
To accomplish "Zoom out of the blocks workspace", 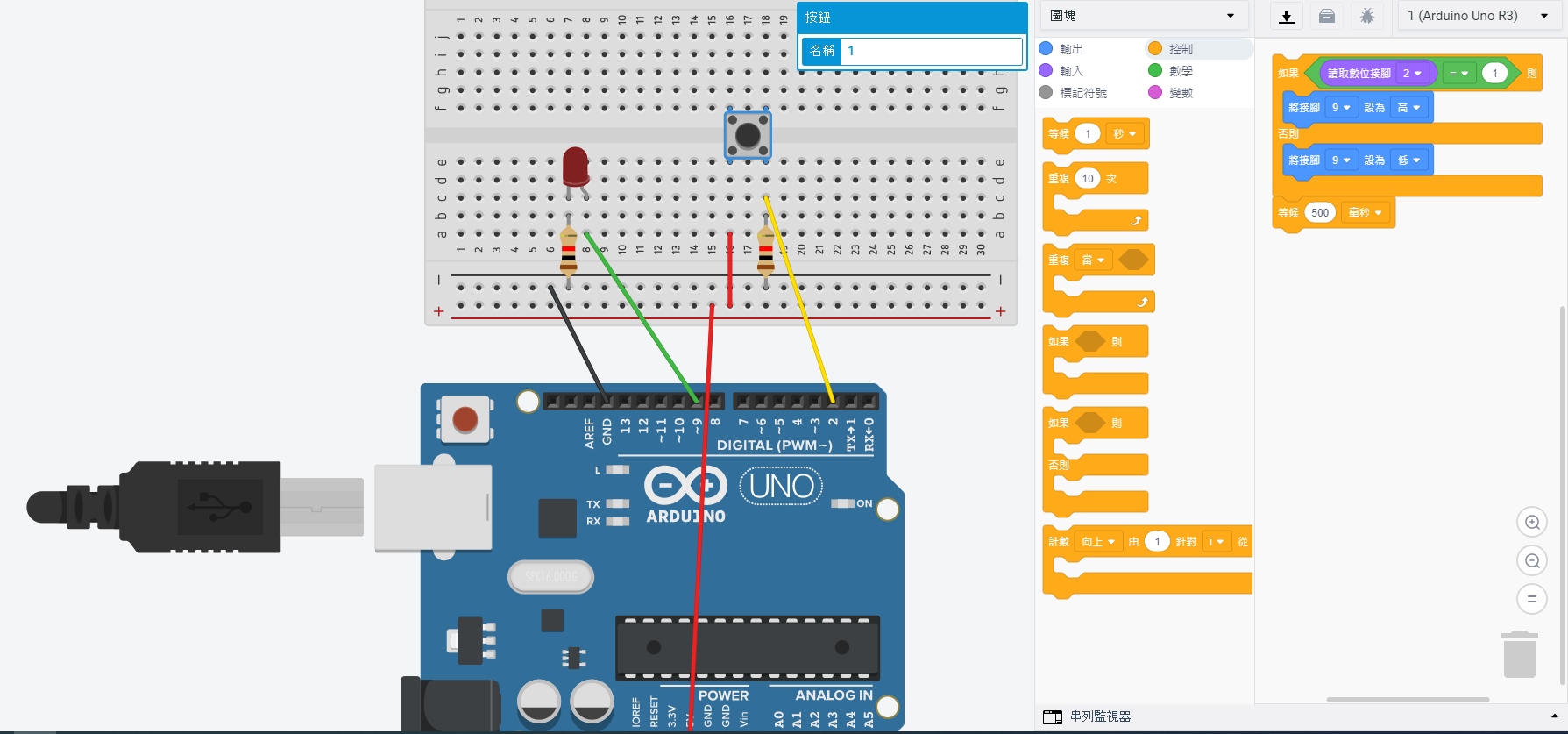I will (x=1531, y=561).
